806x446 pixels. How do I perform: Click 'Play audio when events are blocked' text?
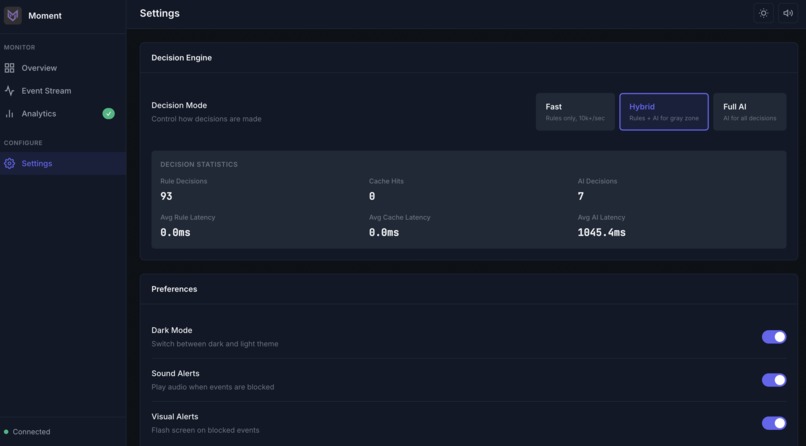[213, 387]
